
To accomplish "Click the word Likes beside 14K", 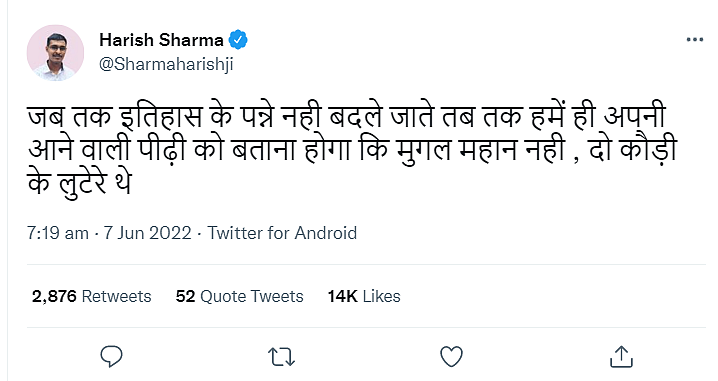I will tap(381, 296).
